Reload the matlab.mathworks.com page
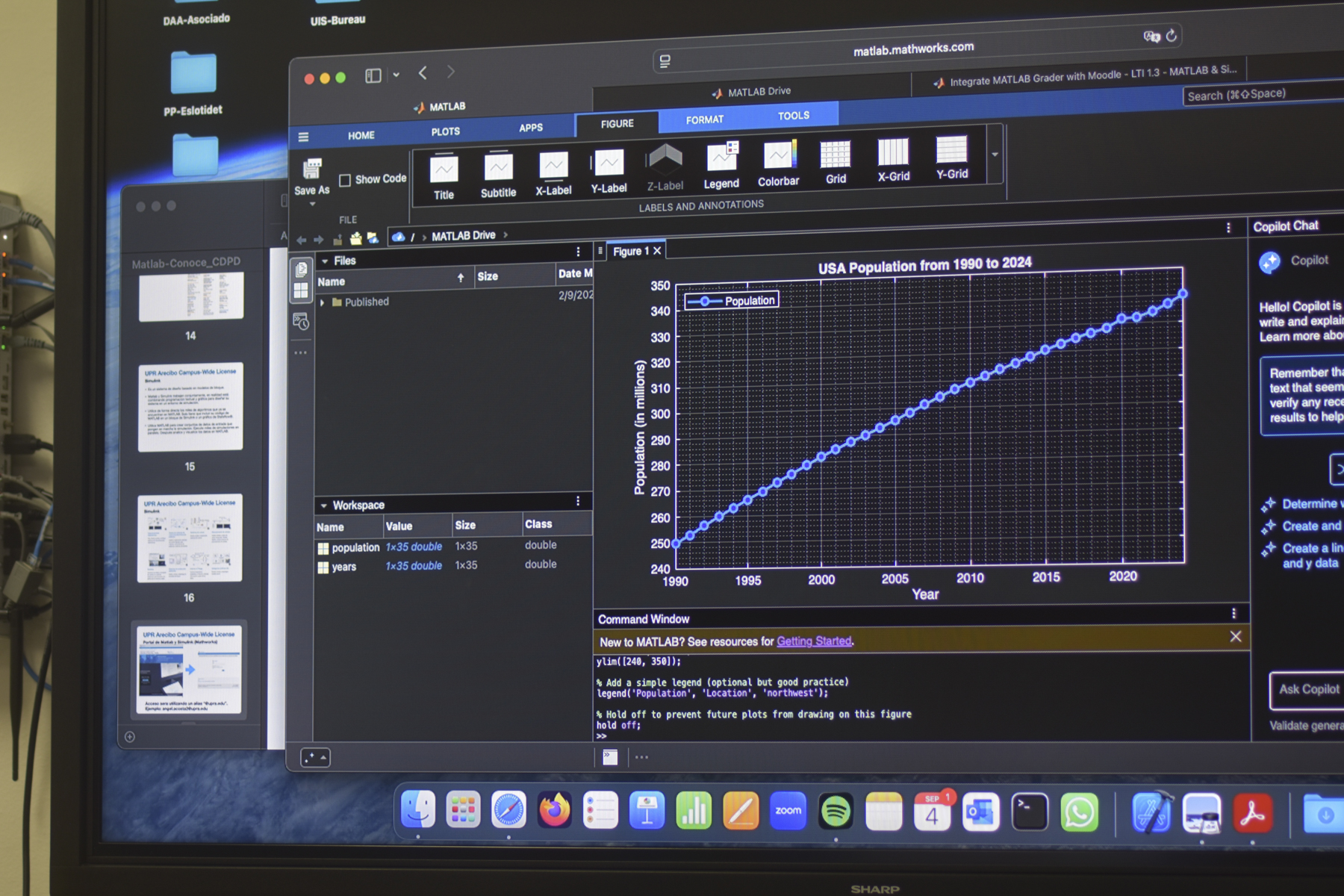 [1172, 35]
